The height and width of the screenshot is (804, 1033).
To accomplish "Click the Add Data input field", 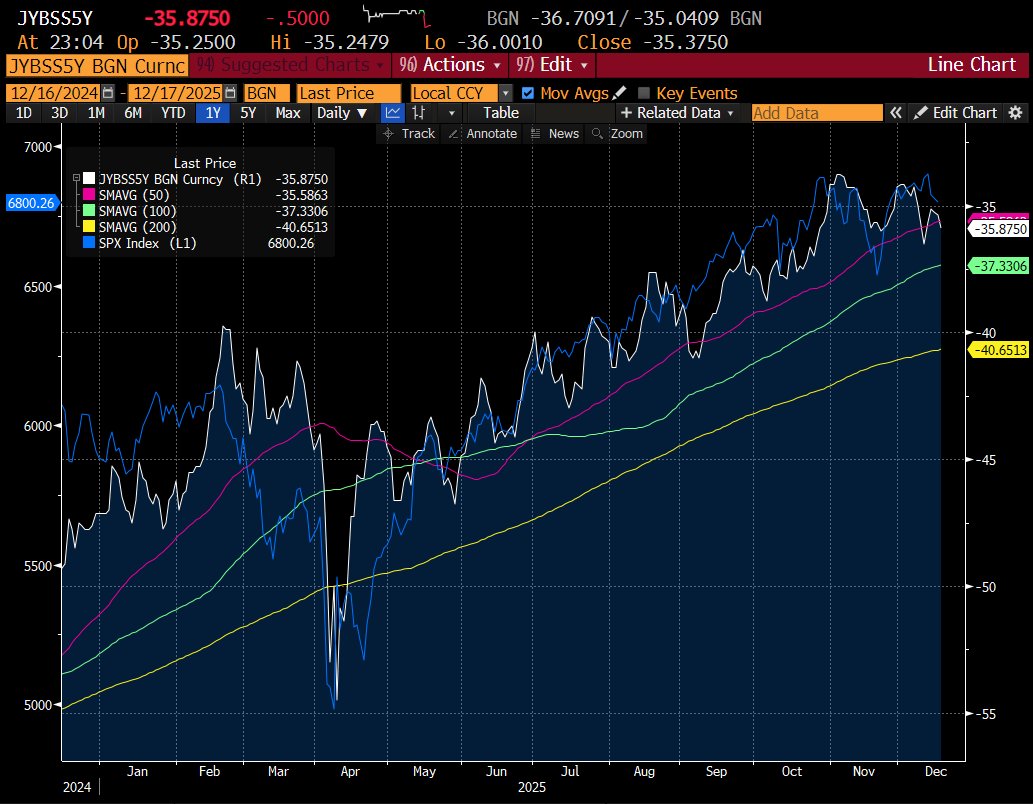I will click(815, 113).
